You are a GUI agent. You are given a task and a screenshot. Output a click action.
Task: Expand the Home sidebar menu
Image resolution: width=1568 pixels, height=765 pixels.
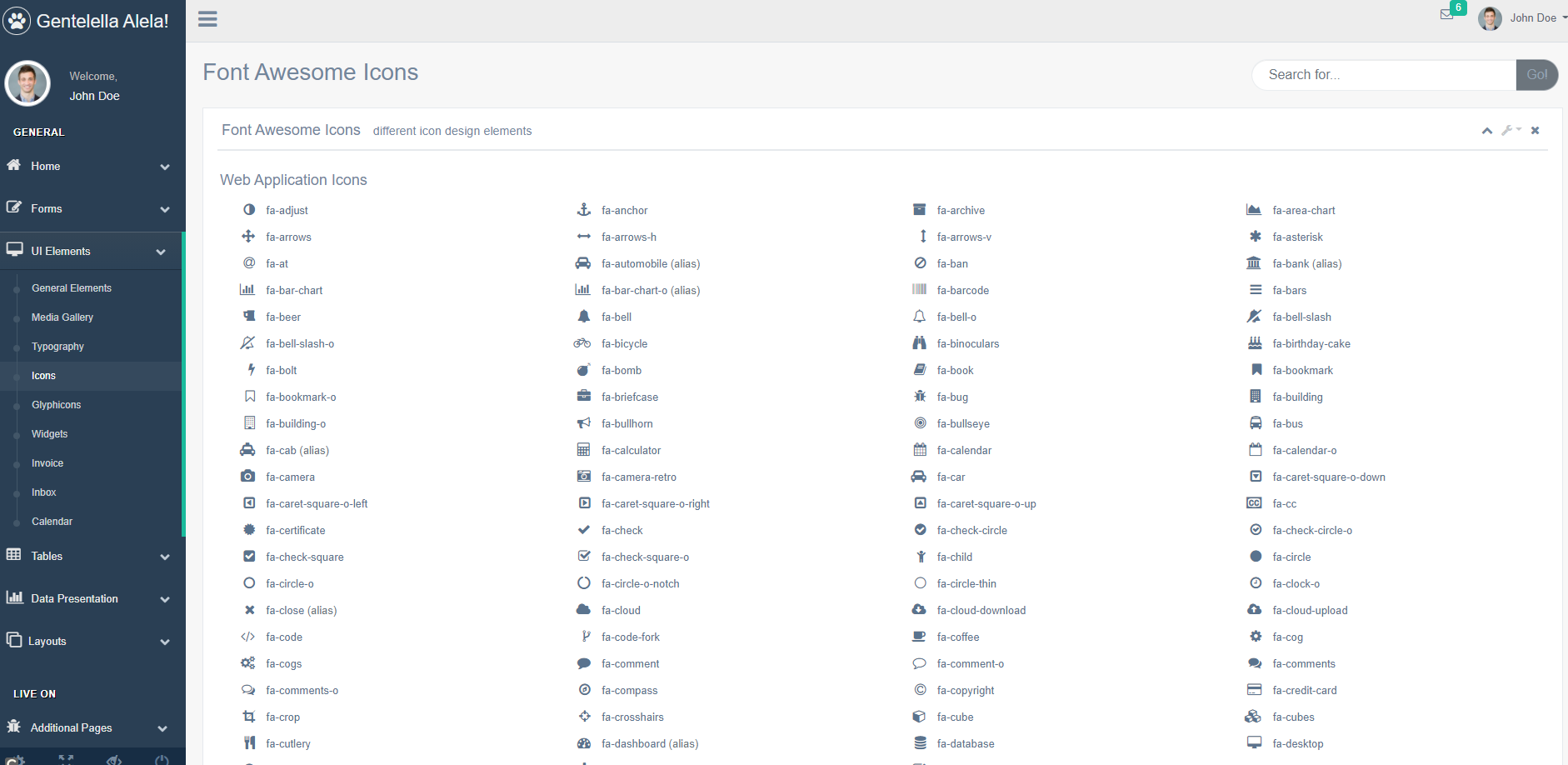click(92, 166)
